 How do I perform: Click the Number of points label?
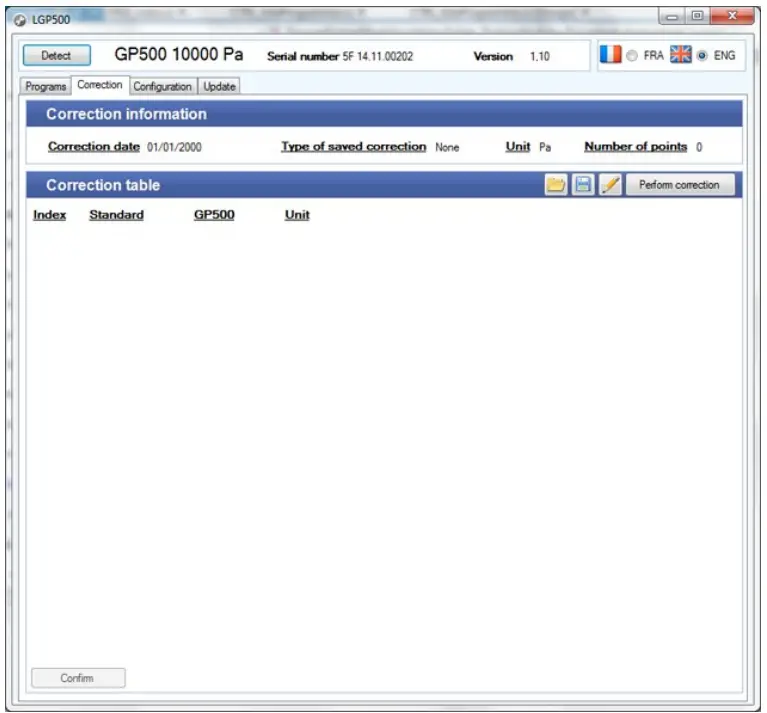635,147
